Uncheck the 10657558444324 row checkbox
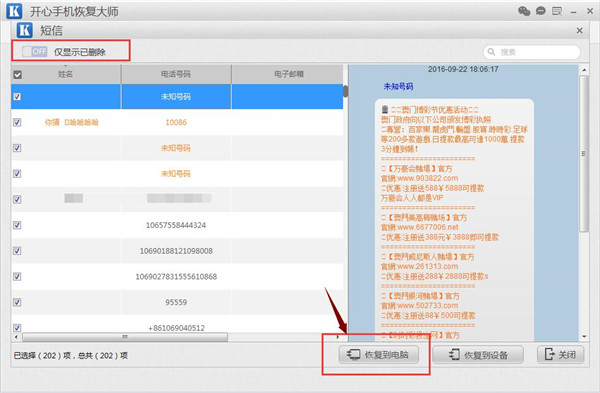600x393 pixels. (17, 225)
